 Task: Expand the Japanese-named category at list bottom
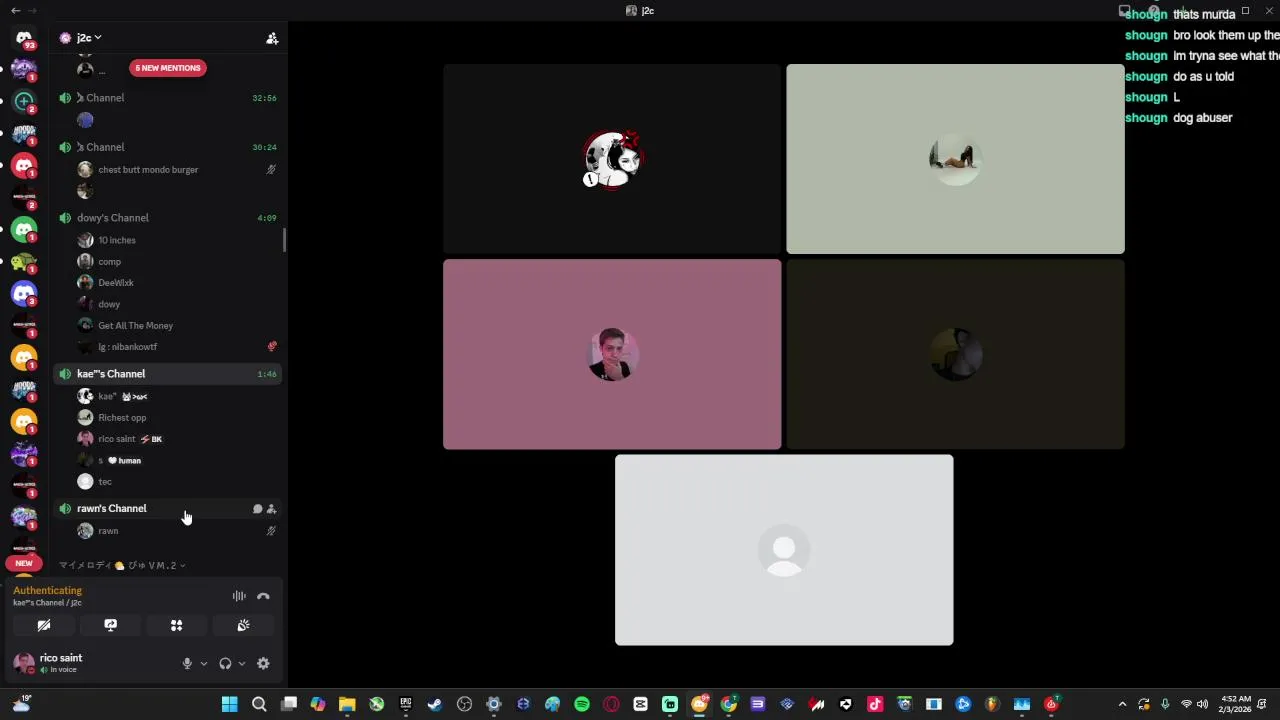120,566
